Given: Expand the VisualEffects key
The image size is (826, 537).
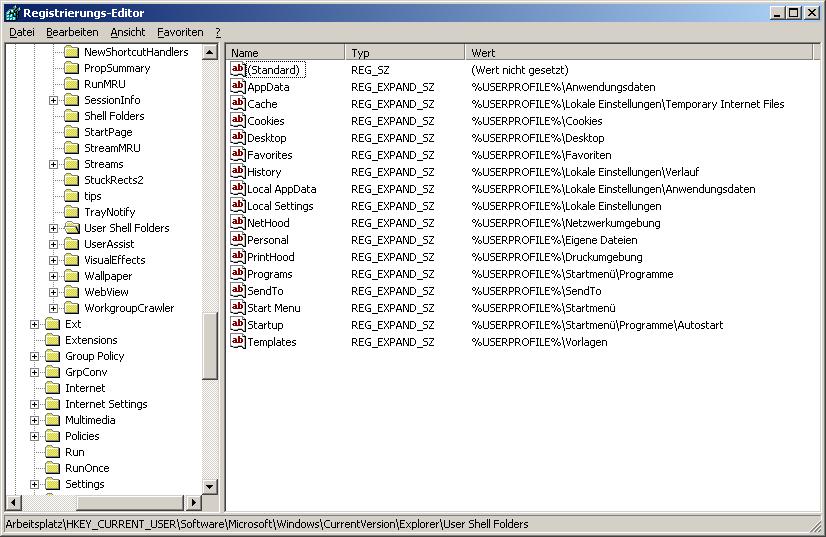Looking at the screenshot, I should coord(53,260).
